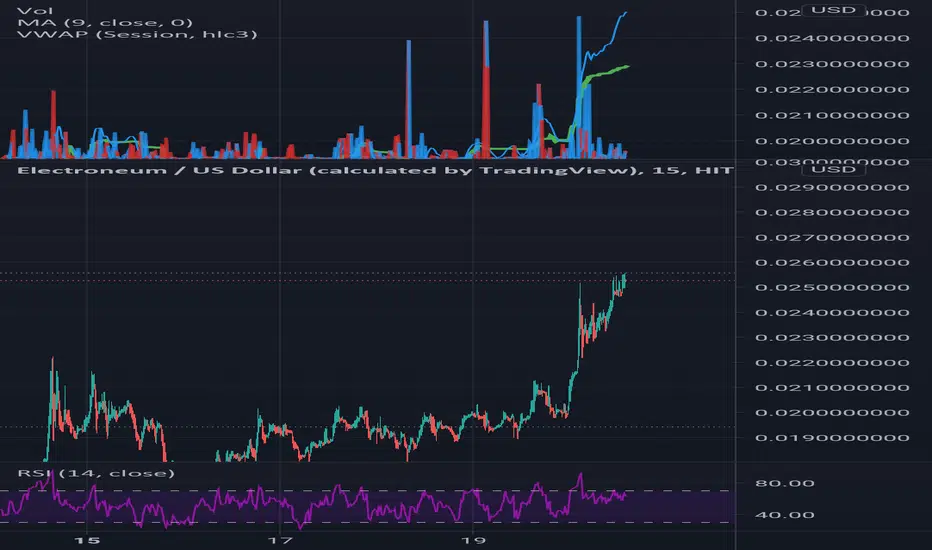This screenshot has width=932, height=550.
Task: Select date 19 on the time axis
Action: (473, 540)
